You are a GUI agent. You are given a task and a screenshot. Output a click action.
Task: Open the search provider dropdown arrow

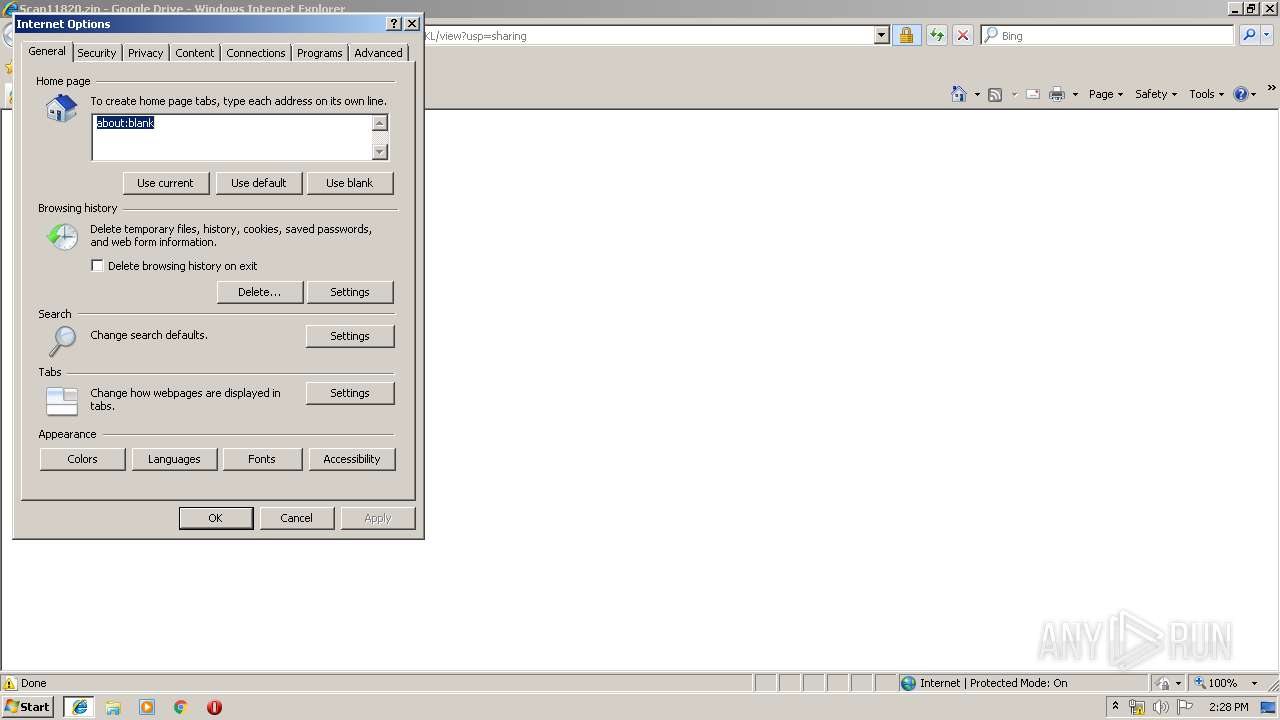[x=1267, y=35]
